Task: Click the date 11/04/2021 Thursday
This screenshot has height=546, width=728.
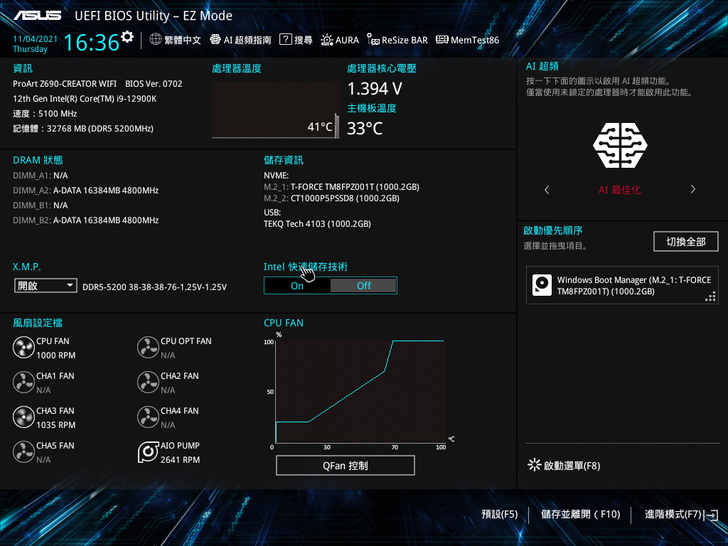Action: [35, 44]
